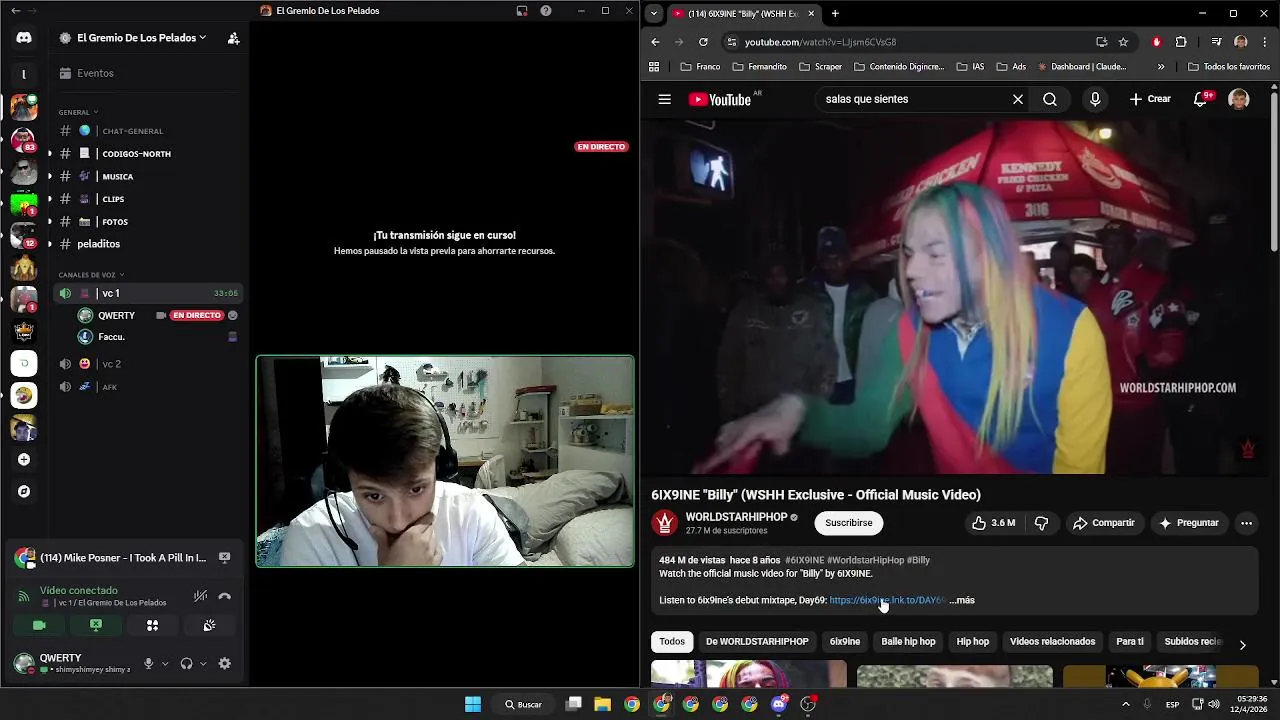Start YouTube voice search microphone
This screenshot has width=1280, height=720.
[x=1095, y=99]
